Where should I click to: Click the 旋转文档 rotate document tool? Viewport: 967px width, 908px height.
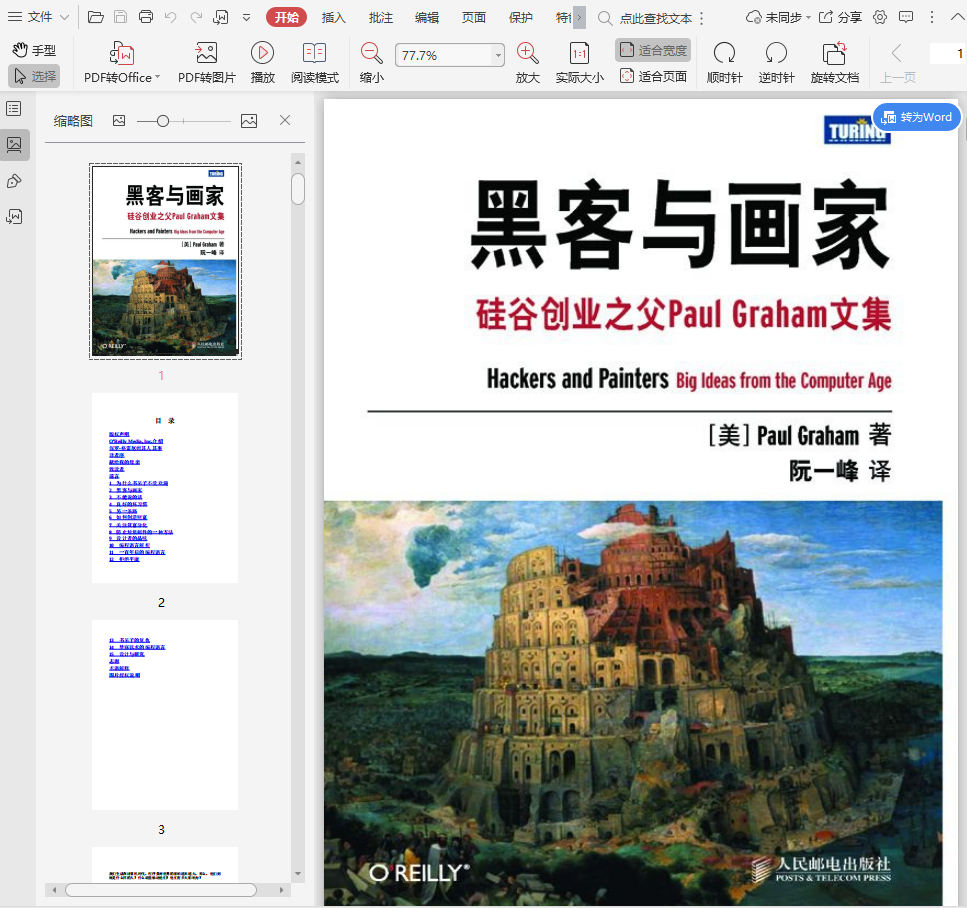point(834,62)
